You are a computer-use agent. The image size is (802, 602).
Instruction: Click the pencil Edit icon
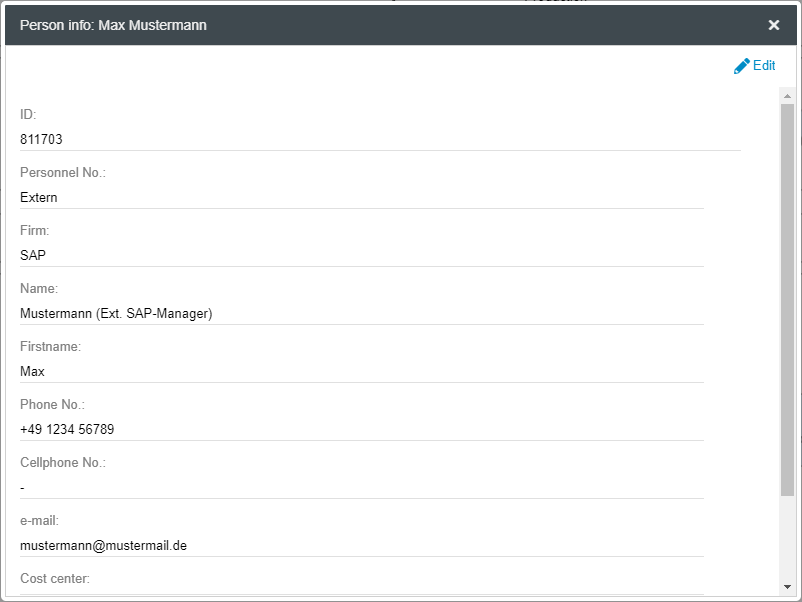coord(741,66)
